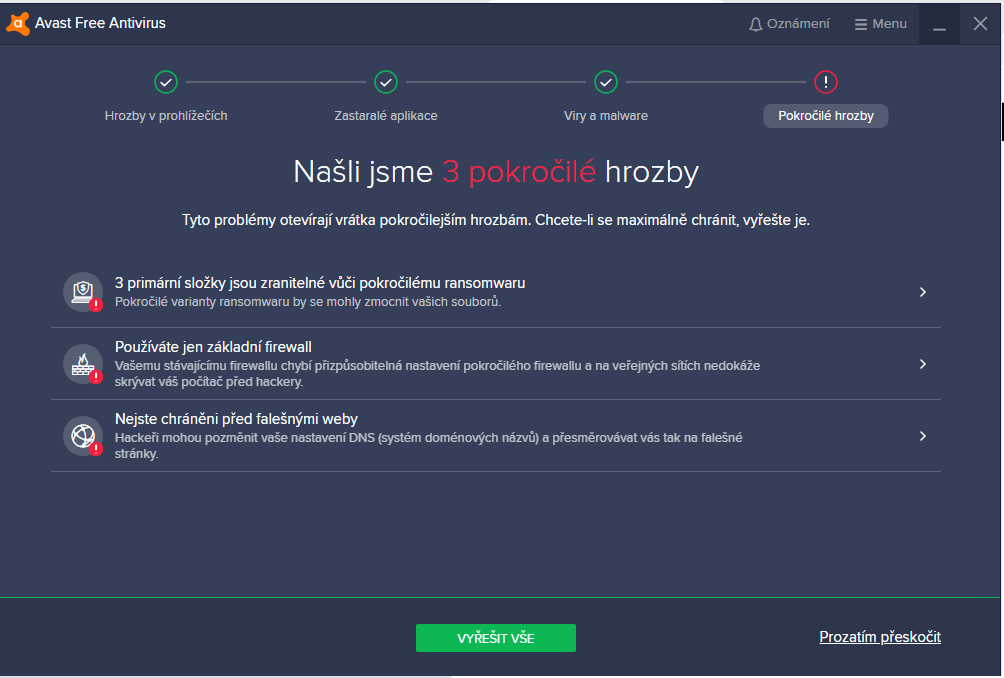Screen dimensions: 1004x678
Task: Open 'Používáte jen základní firewall' title
Action: (x=213, y=347)
